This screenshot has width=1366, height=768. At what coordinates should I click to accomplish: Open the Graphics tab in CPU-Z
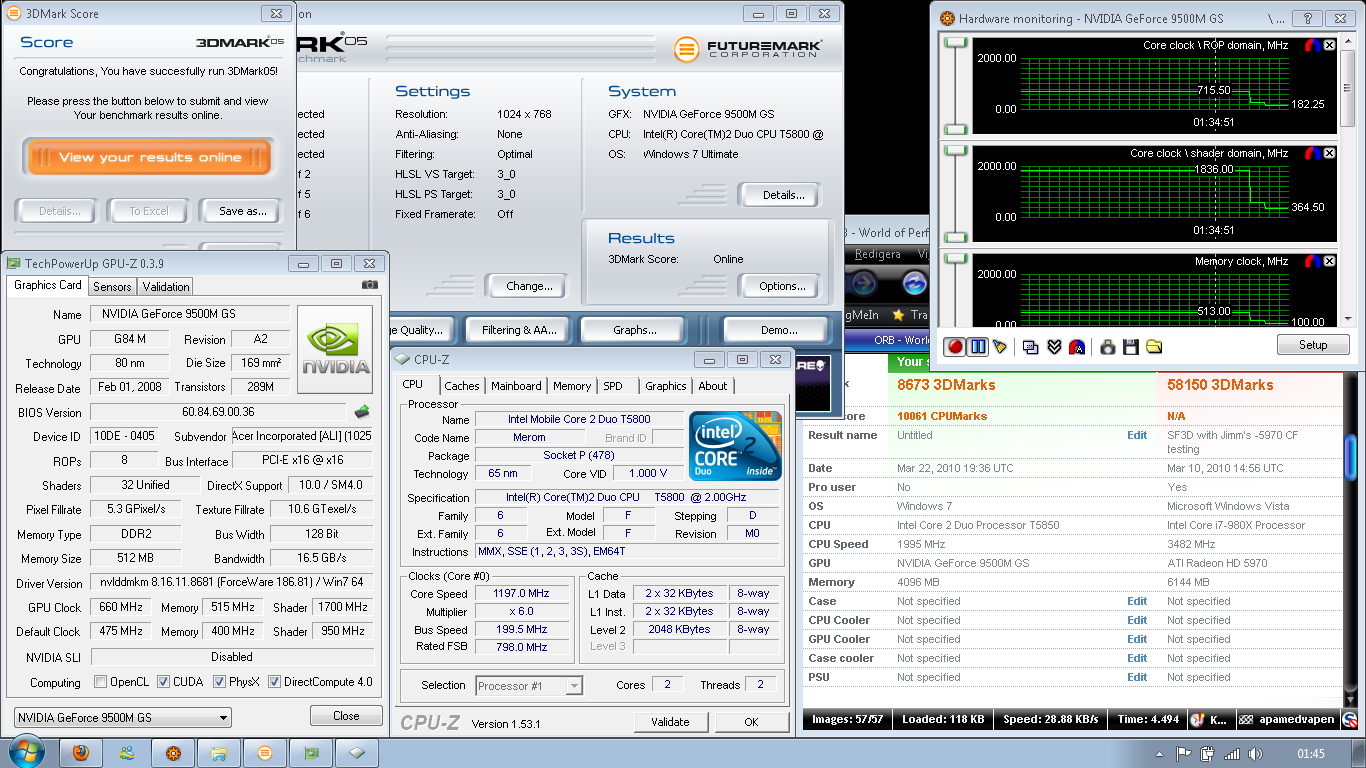pos(666,386)
